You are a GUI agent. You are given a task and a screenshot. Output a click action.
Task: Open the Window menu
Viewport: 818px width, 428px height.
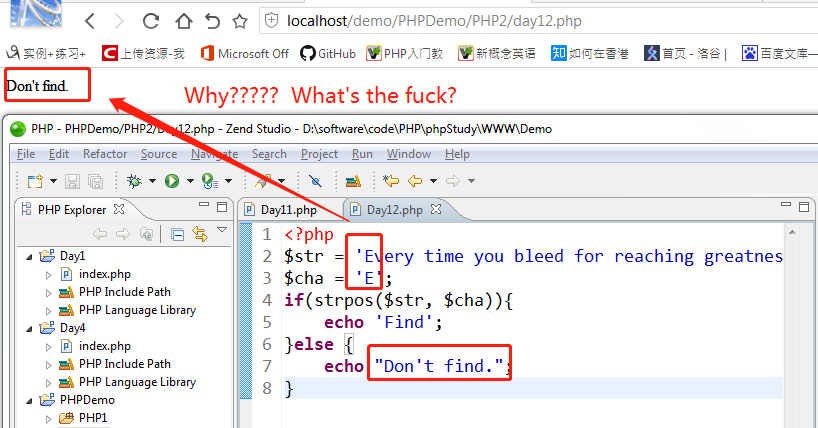(408, 154)
